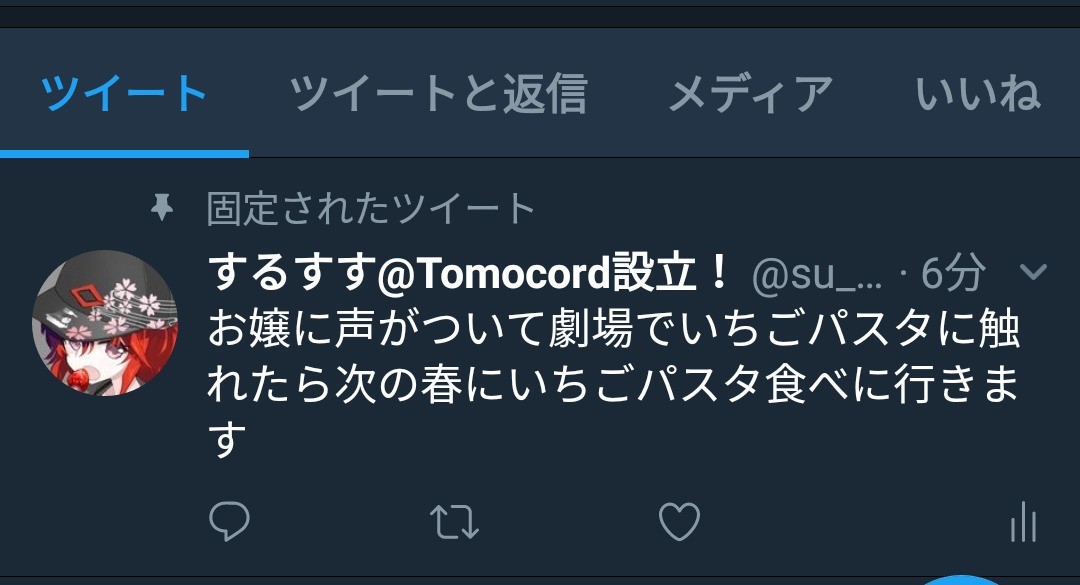Select the メディア tab
1080x585 pixels.
click(751, 93)
